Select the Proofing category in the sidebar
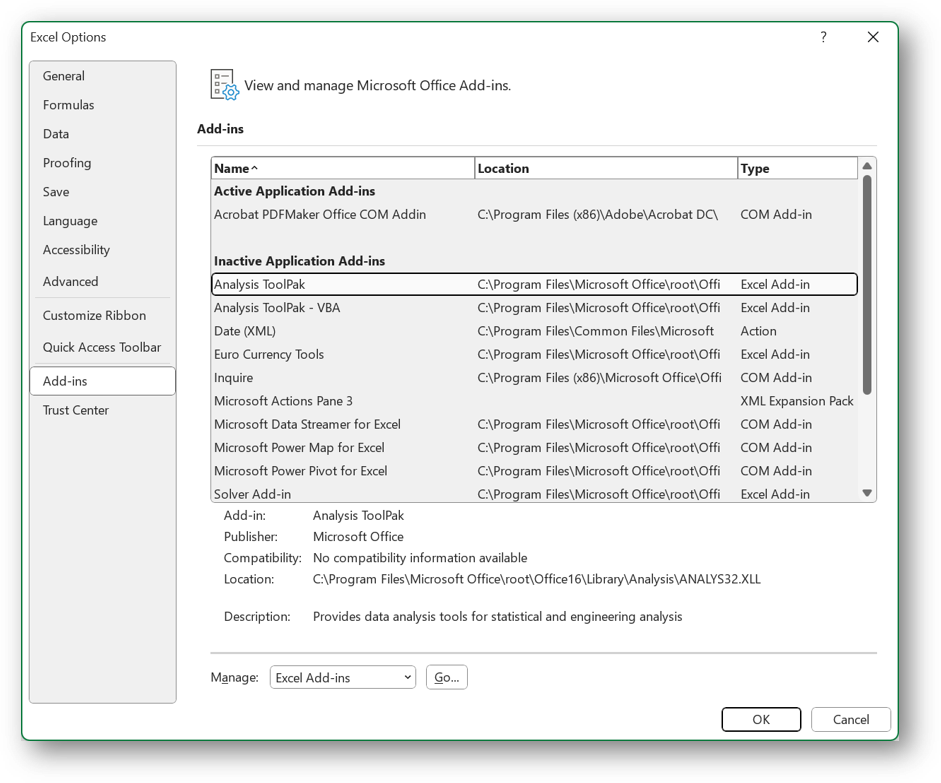This screenshot has height=783, width=941. pyautogui.click(x=67, y=162)
